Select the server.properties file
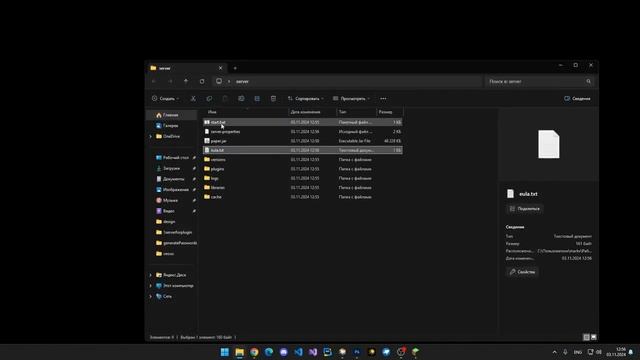 pos(302,131)
